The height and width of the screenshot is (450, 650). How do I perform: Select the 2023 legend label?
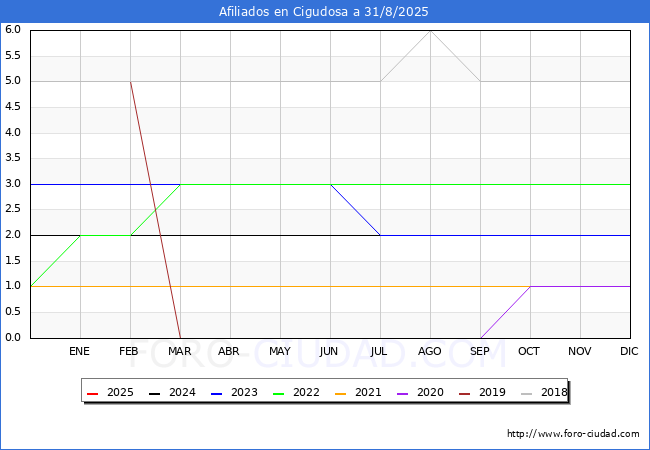[244, 392]
